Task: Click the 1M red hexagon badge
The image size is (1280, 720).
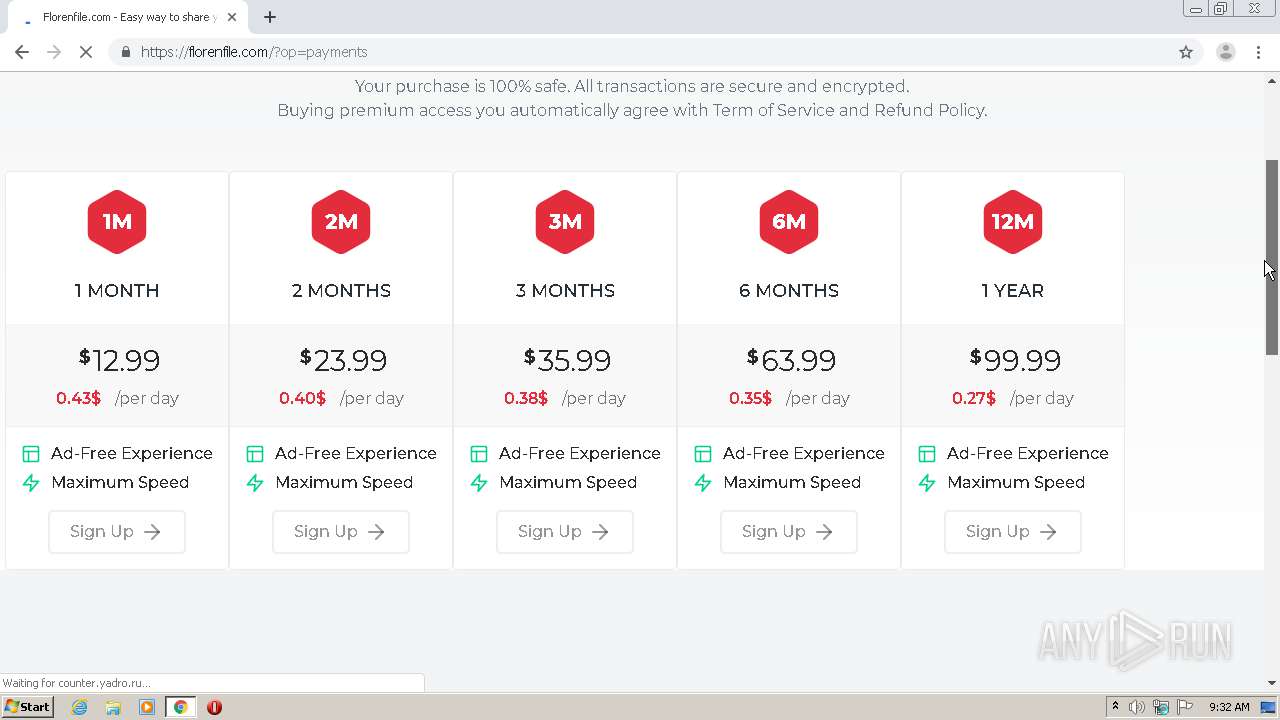Action: coord(117,221)
